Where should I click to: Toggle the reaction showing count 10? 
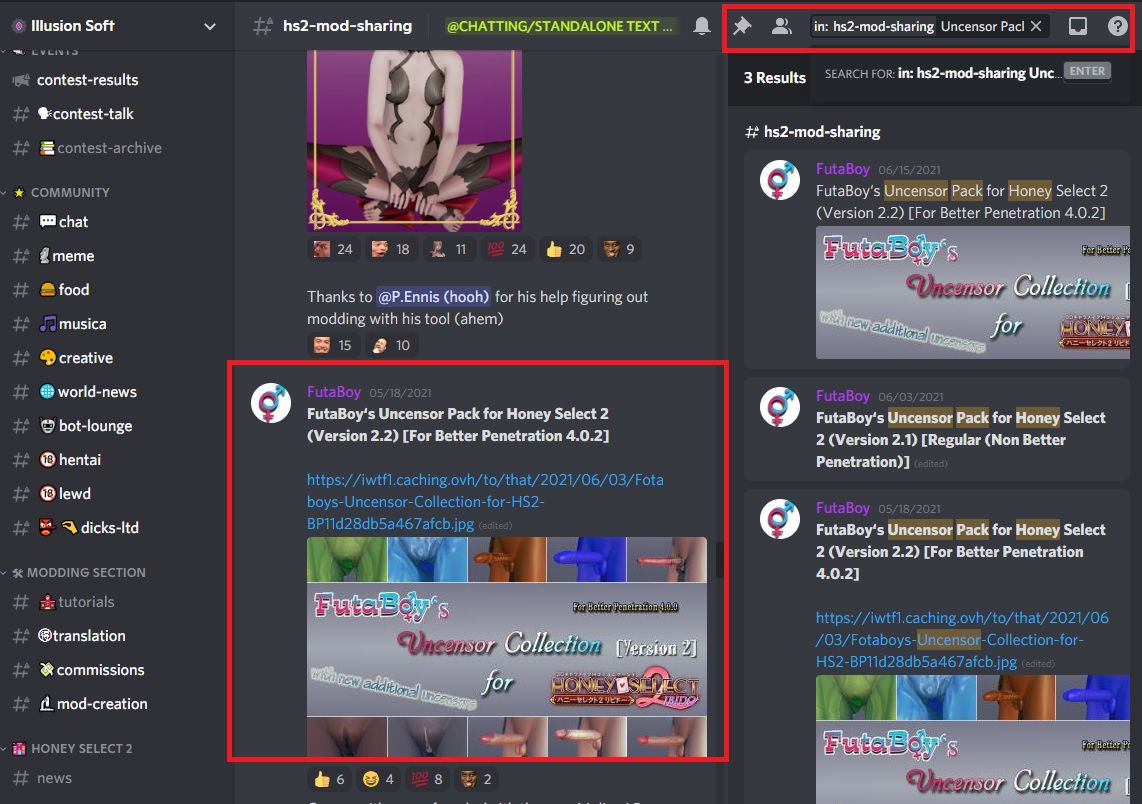(390, 345)
